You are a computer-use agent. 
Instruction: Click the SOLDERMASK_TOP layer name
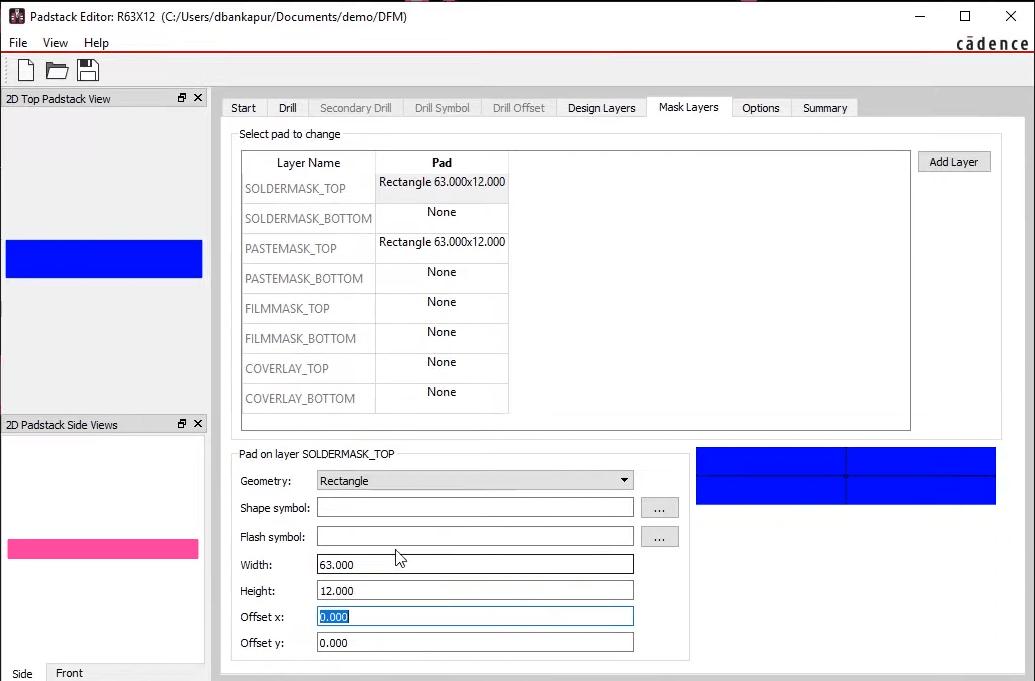pos(295,189)
